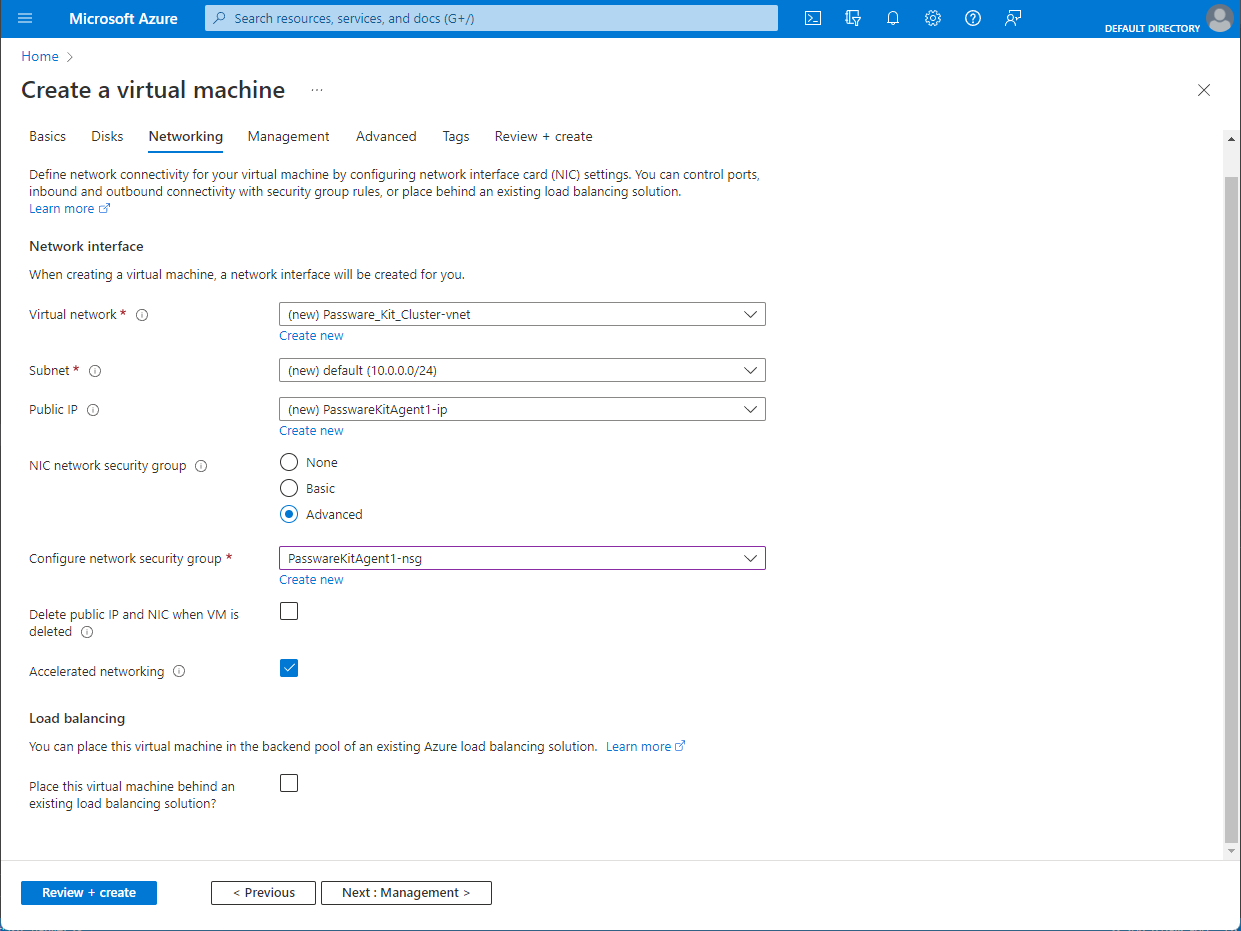Screen dimensions: 1241x931
Task: Show info tooltip for Accelerated networking
Action: coord(179,672)
